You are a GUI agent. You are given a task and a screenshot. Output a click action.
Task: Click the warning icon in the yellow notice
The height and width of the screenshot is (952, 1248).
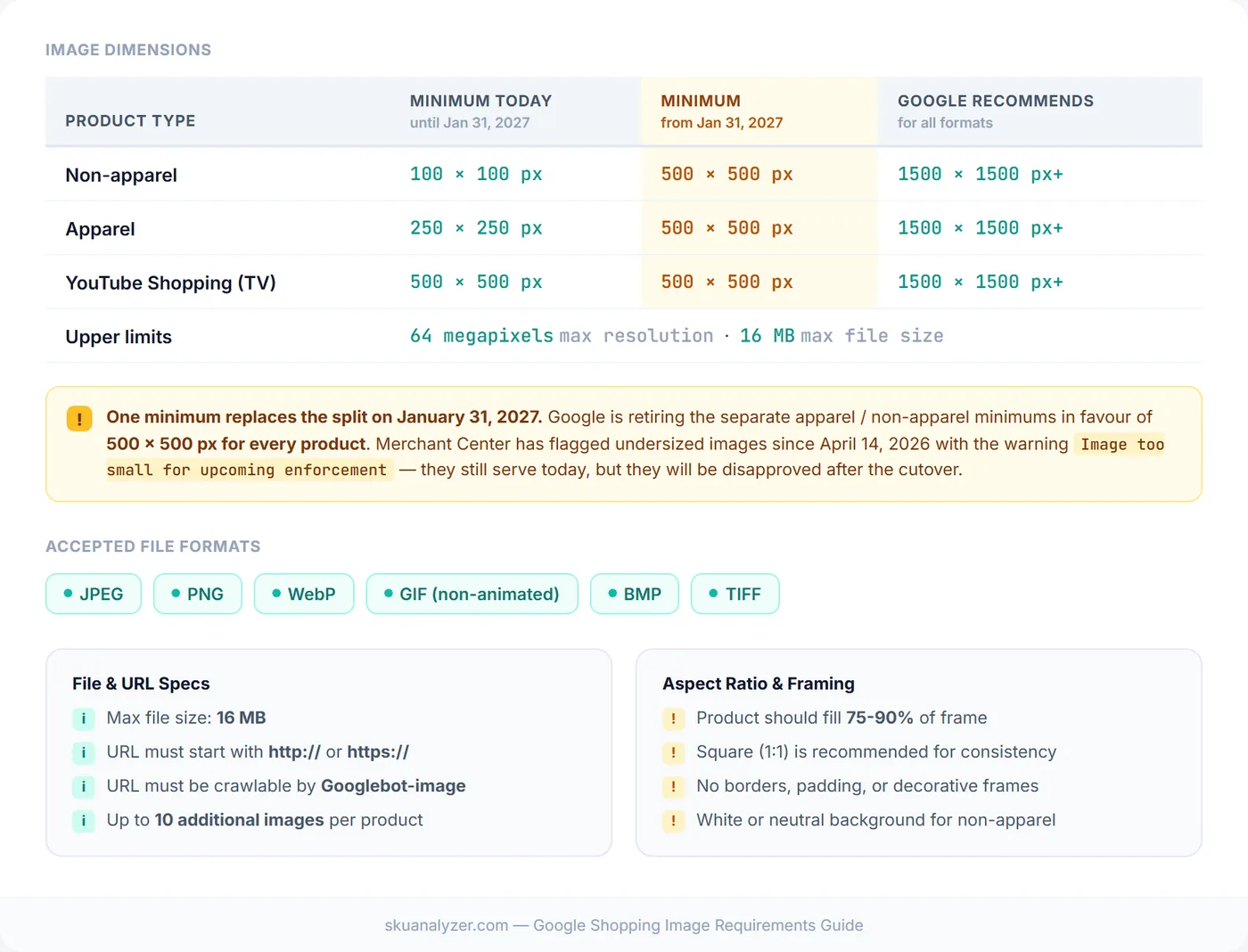79,418
